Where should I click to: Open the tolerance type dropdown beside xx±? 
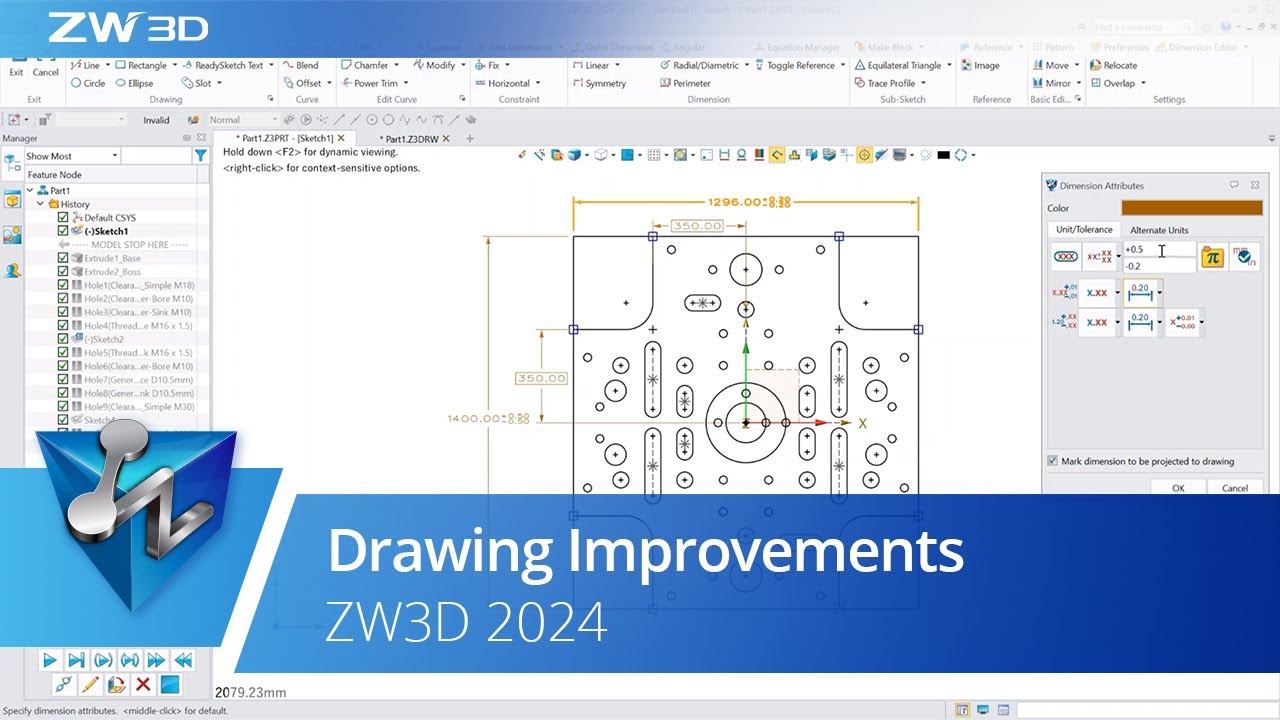click(1119, 257)
